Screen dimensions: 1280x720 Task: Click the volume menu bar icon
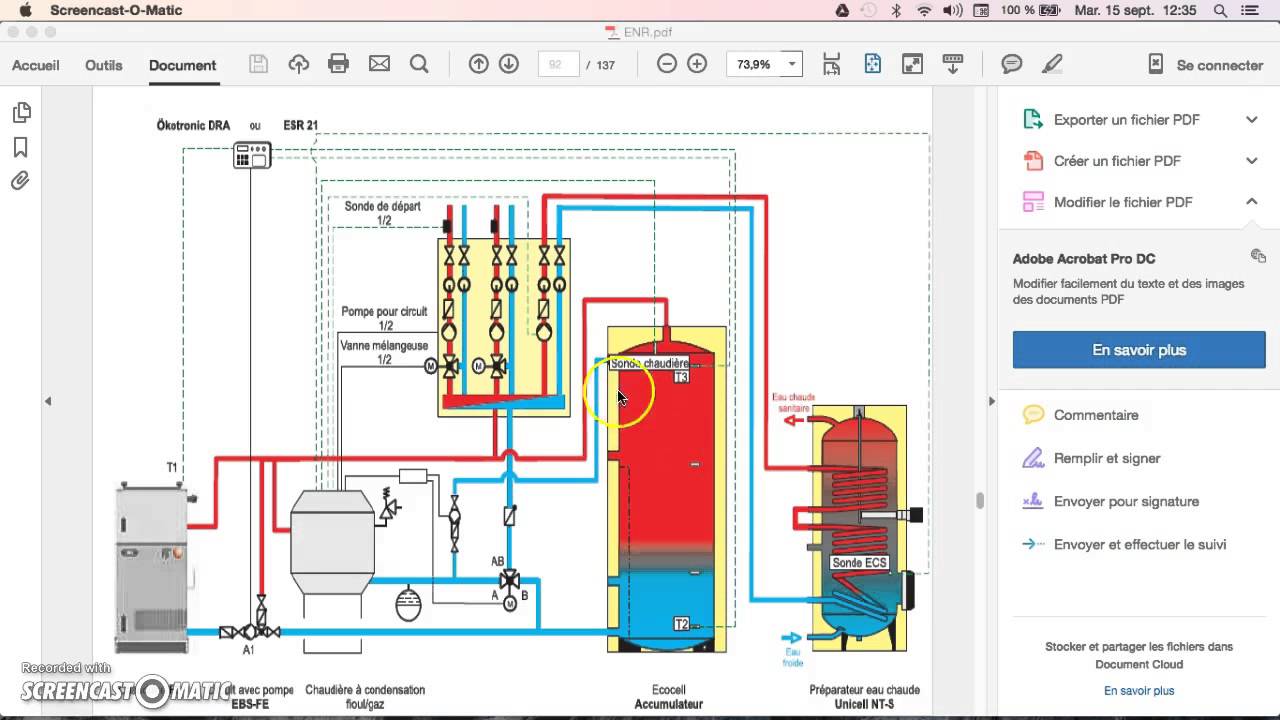coord(952,10)
